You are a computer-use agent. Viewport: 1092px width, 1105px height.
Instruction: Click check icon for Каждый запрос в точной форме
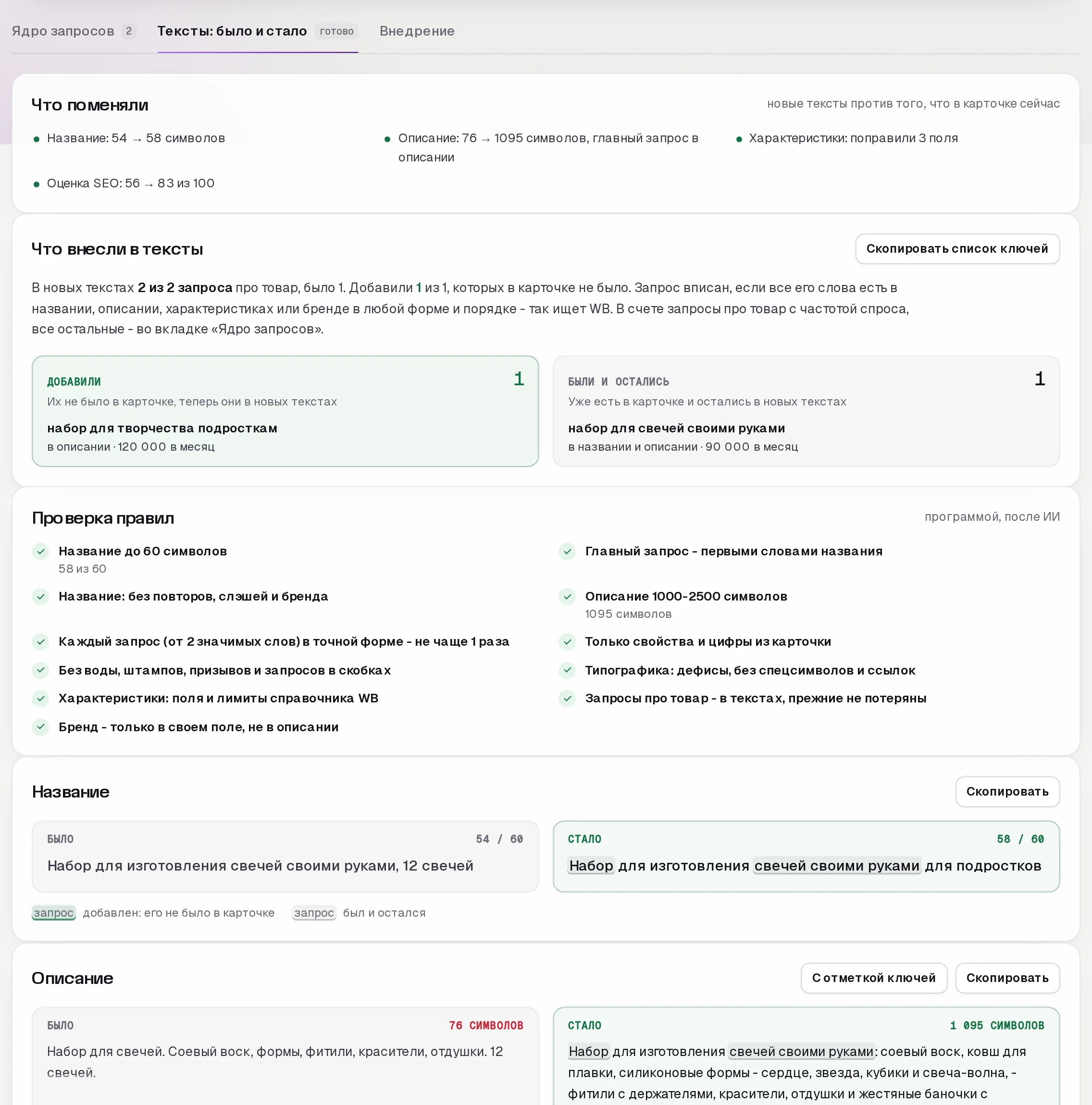tap(41, 642)
